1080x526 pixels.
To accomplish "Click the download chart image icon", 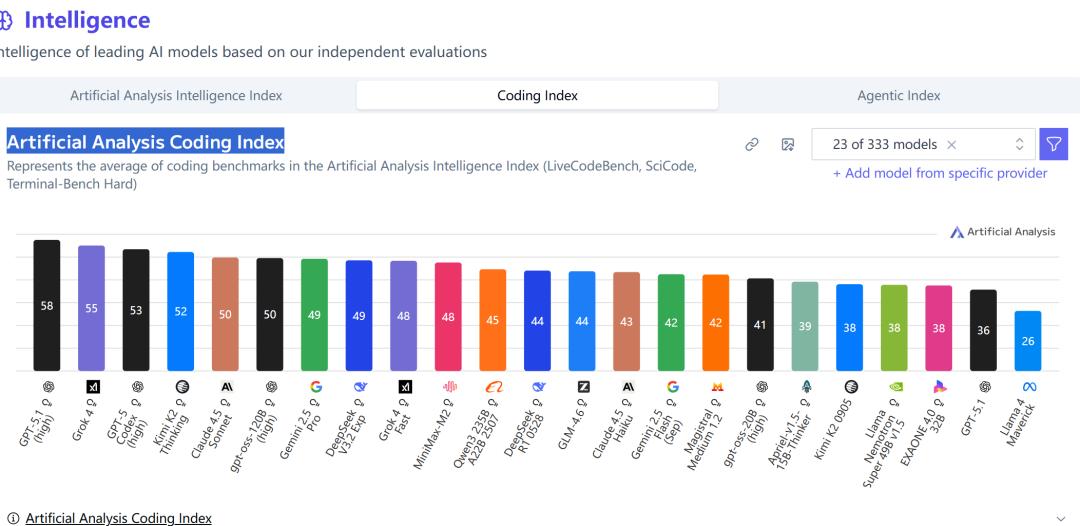I will (x=787, y=145).
